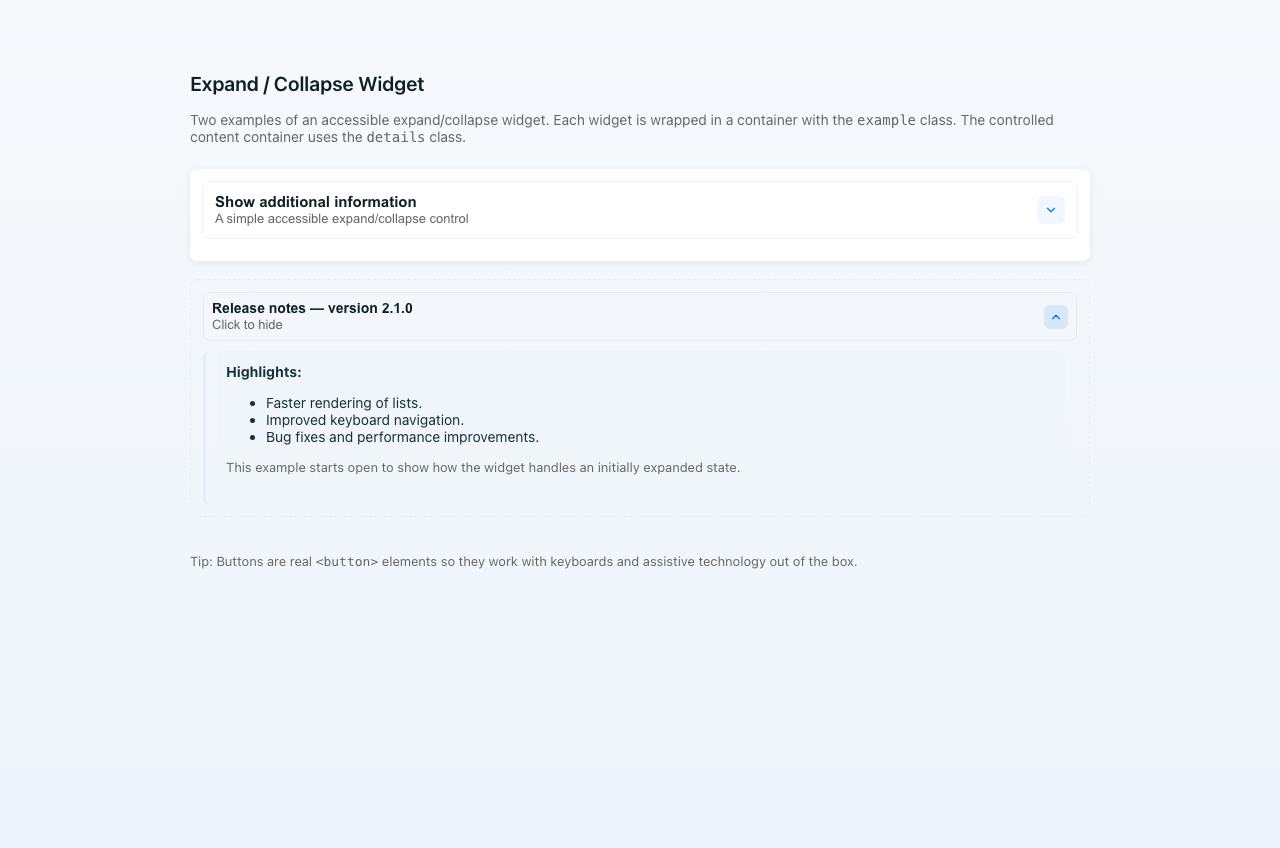The image size is (1280, 848).
Task: Select the Expand / Collapse Widget page title
Action: pos(307,84)
